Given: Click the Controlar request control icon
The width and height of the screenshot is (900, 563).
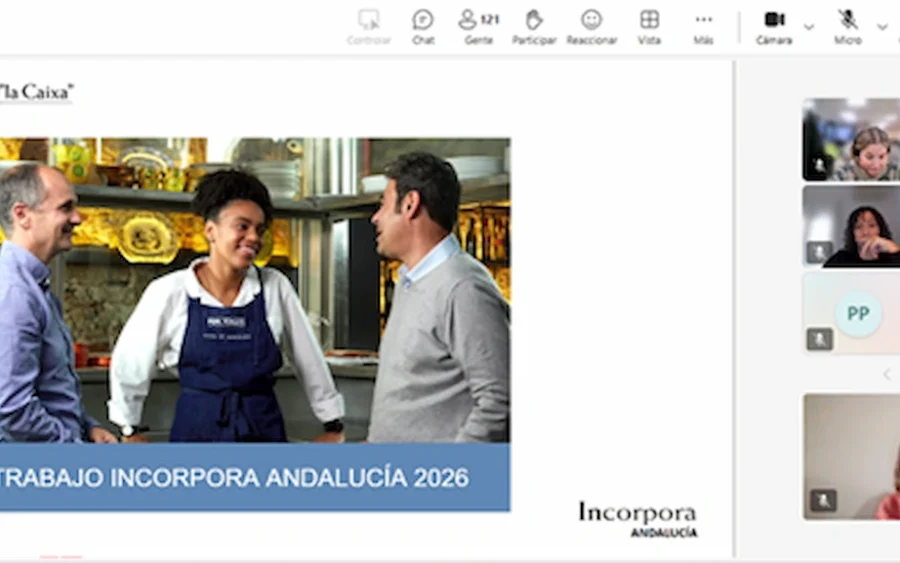Looking at the screenshot, I should pyautogui.click(x=369, y=26).
